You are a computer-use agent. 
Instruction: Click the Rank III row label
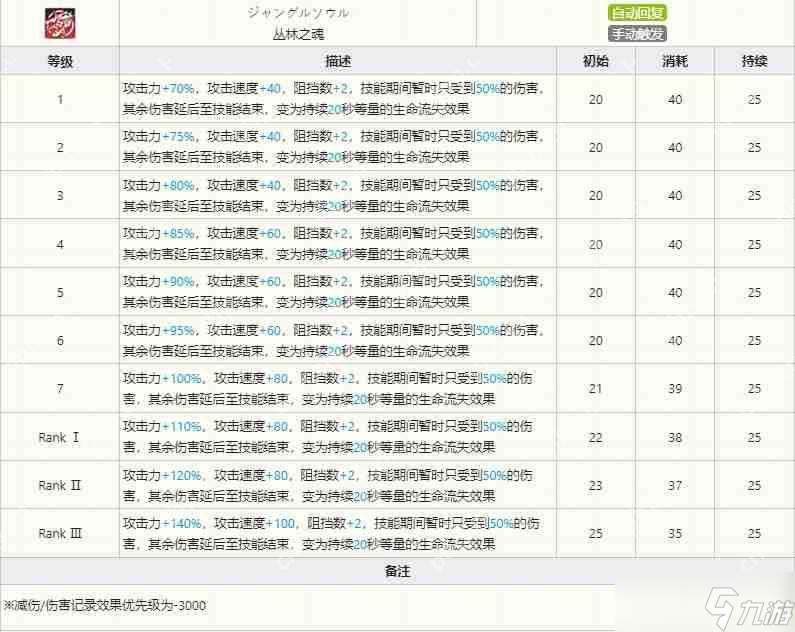click(60, 534)
